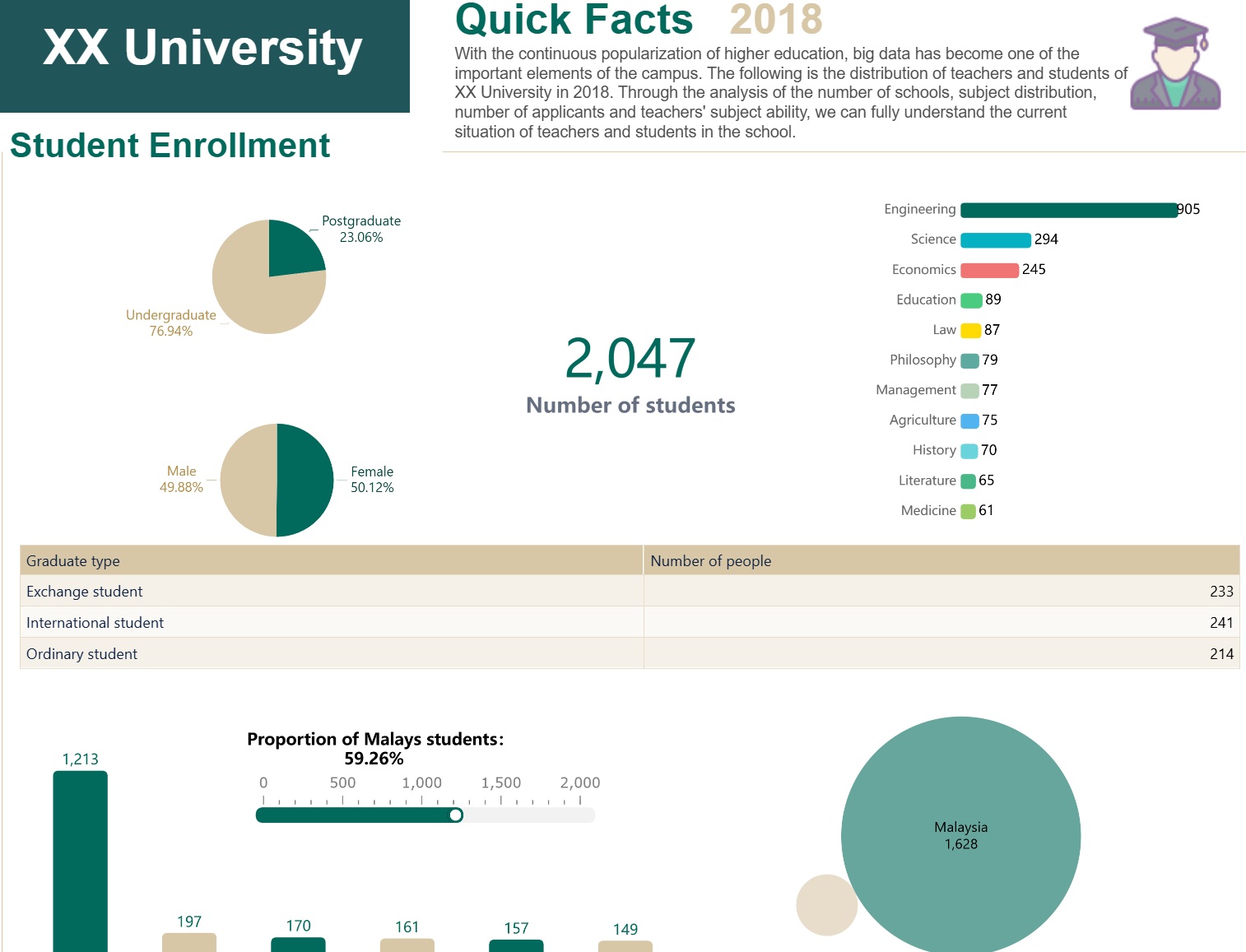Screen dimensions: 1246x952
Task: Click the yellow Law bar
Action: (970, 331)
